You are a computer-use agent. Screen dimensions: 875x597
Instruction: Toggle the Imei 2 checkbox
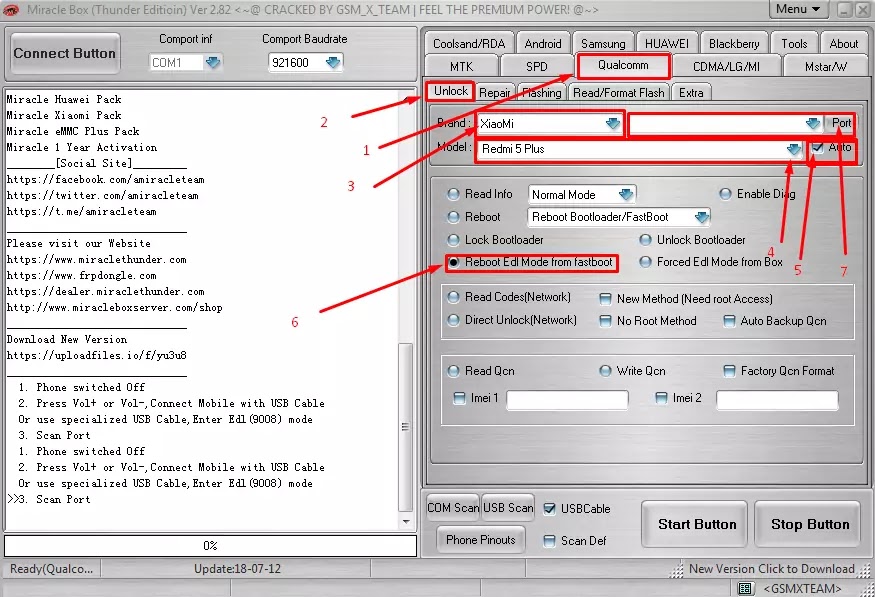tap(661, 398)
